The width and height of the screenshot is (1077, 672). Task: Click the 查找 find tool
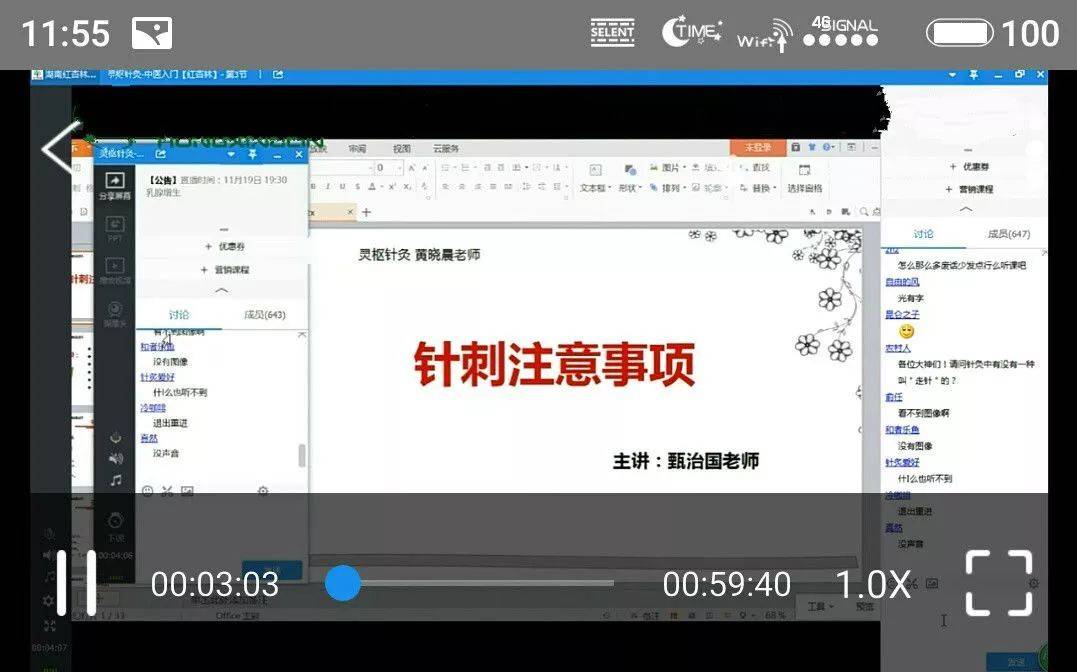[755, 168]
